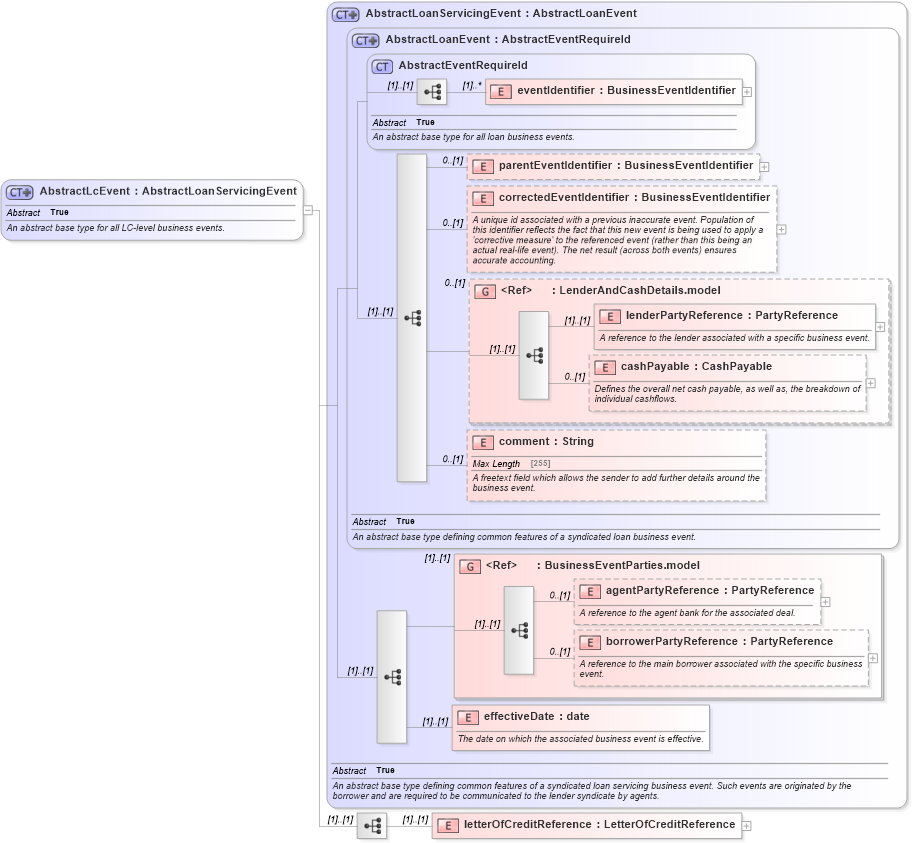This screenshot has width=912, height=843.
Task: Select the E icon of parentEventIdentifier
Action: pyautogui.click(x=481, y=166)
